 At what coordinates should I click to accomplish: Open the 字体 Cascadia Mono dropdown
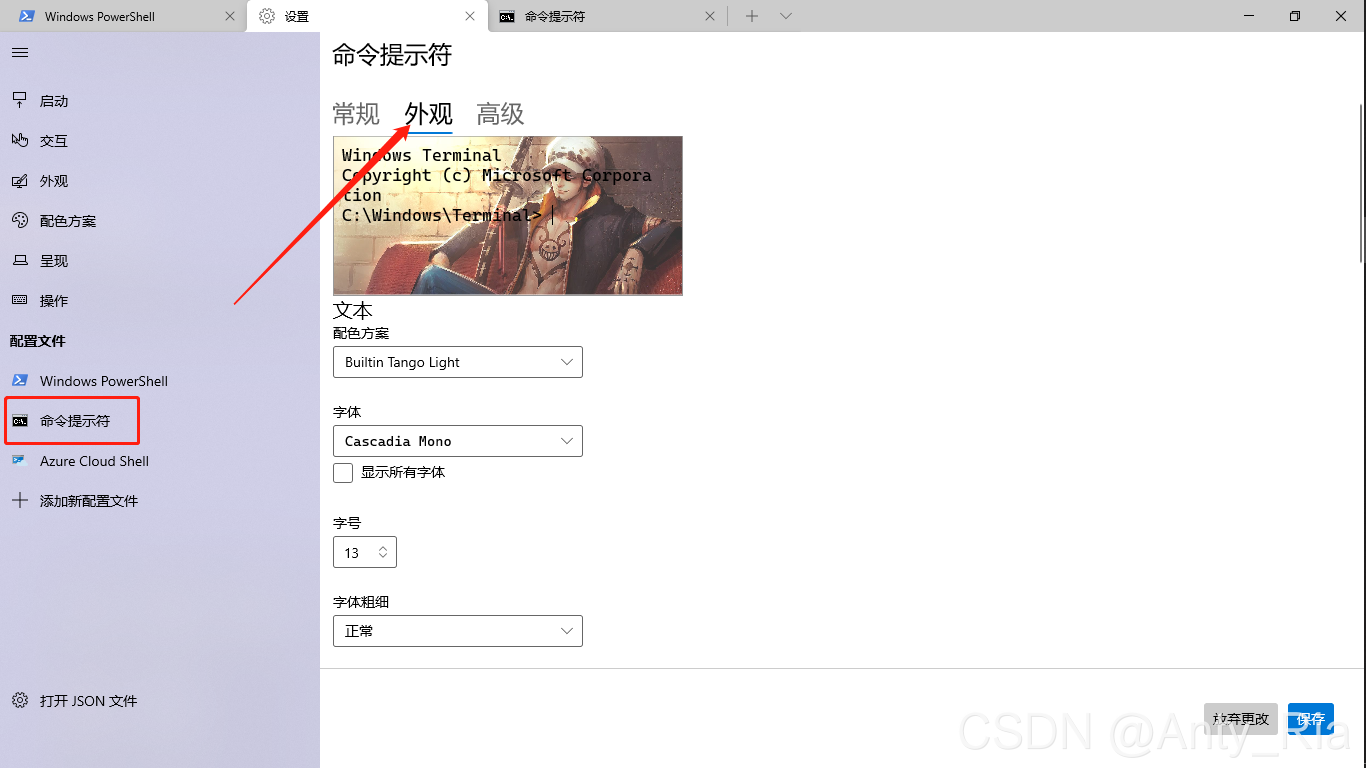(458, 441)
